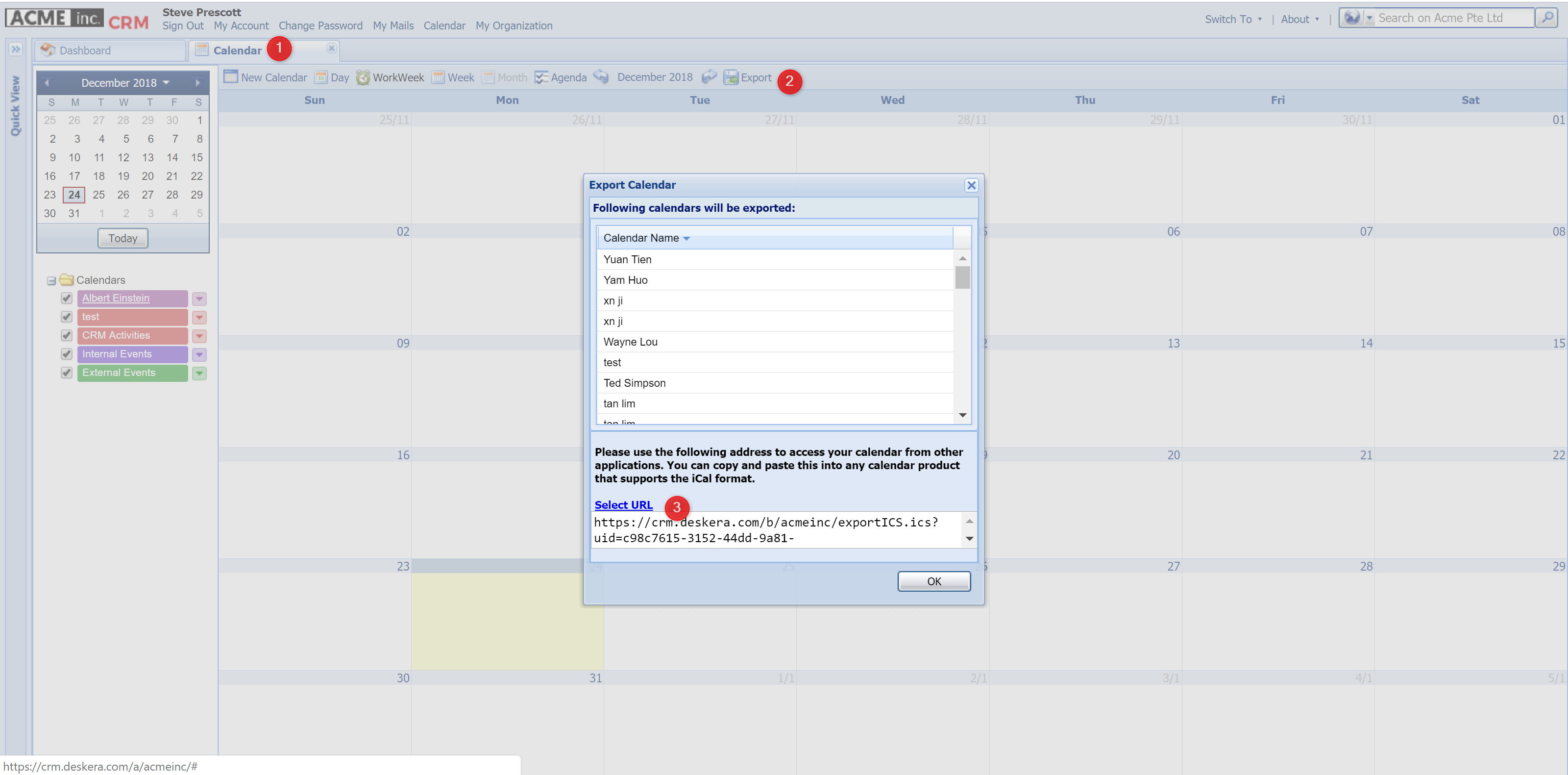Uncheck the External Events calendar
Screen dimensions: 1568x775
pos(66,373)
